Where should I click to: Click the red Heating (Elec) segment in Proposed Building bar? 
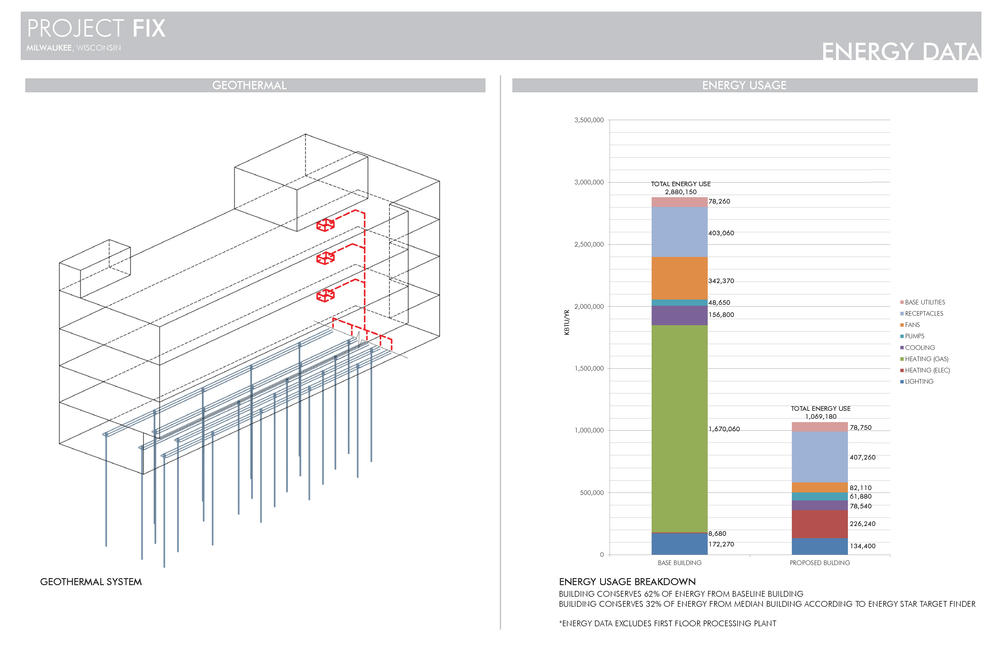(x=819, y=524)
